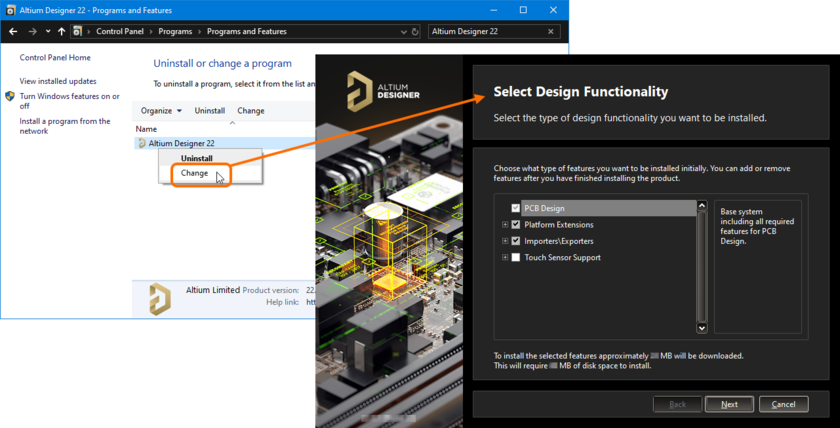This screenshot has width=840, height=428.
Task: Toggle the PCB Design checkbox
Action: [516, 208]
